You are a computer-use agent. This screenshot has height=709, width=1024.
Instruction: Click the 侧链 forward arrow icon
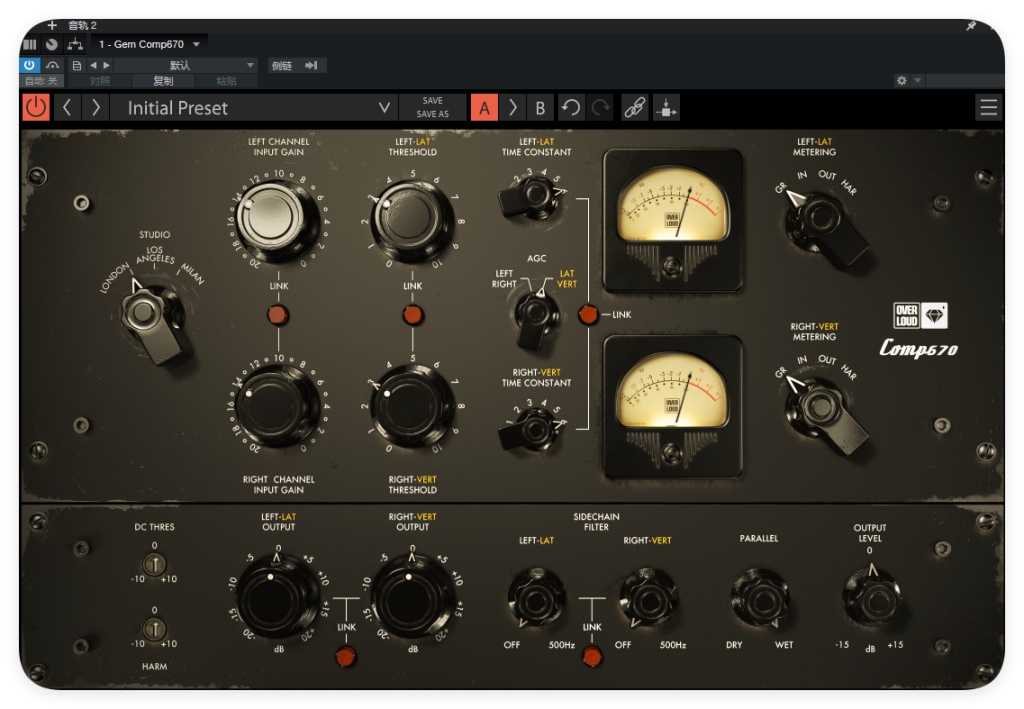coord(311,65)
